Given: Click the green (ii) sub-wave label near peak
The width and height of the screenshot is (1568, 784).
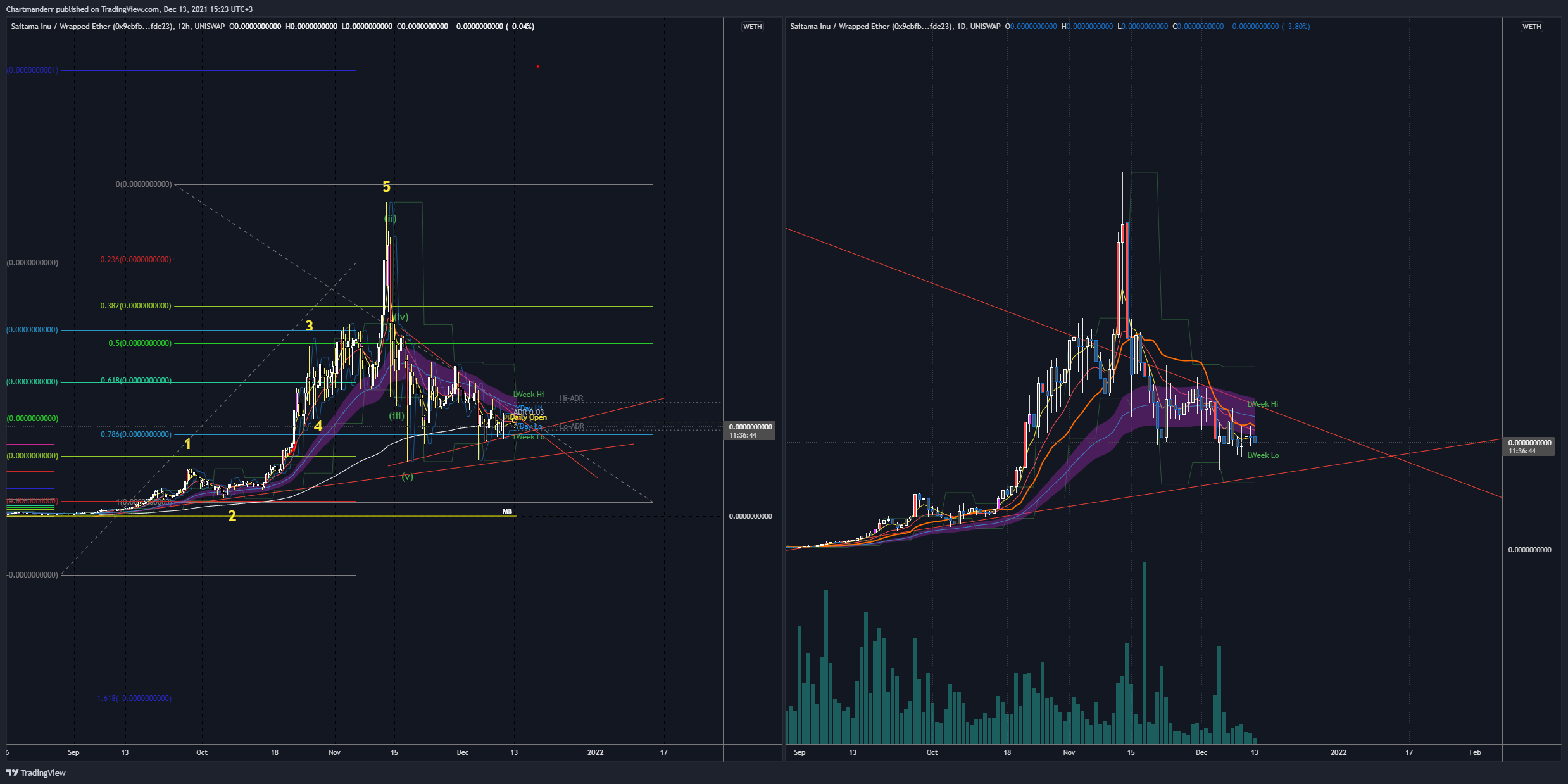Looking at the screenshot, I should pyautogui.click(x=390, y=218).
